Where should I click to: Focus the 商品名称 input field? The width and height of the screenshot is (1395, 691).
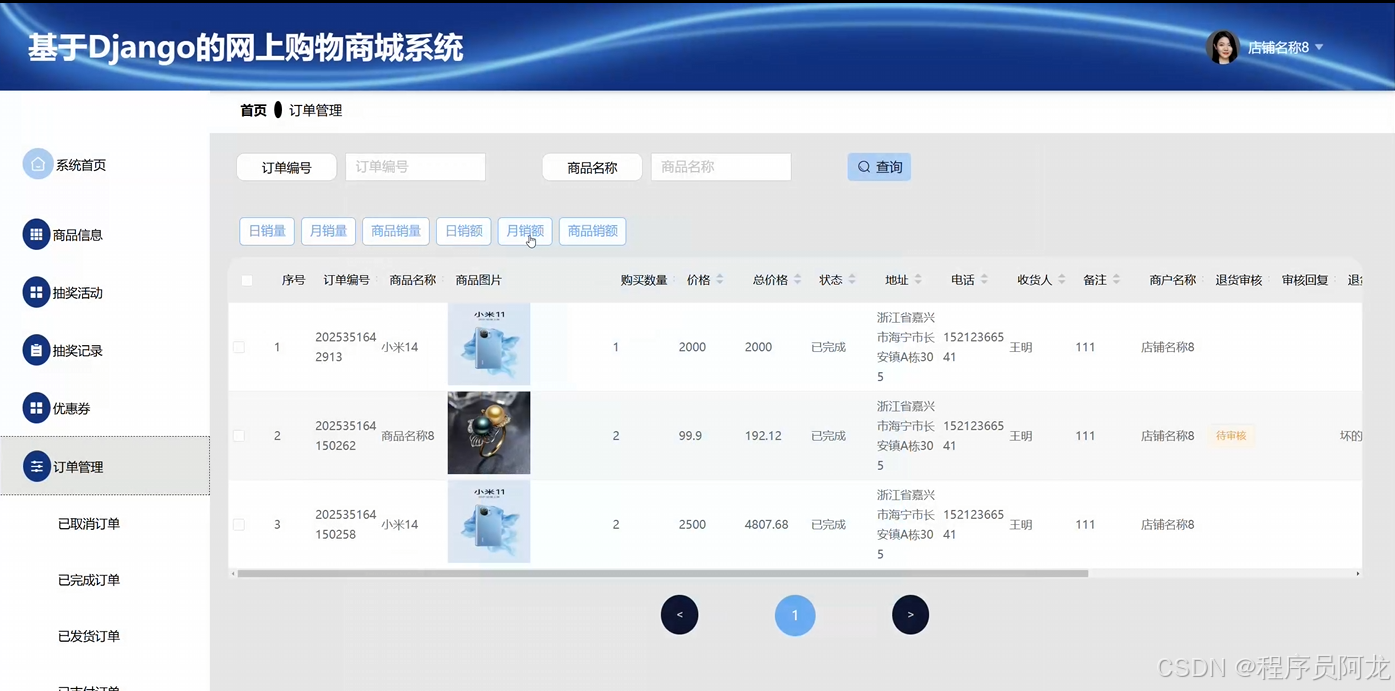[x=721, y=167]
